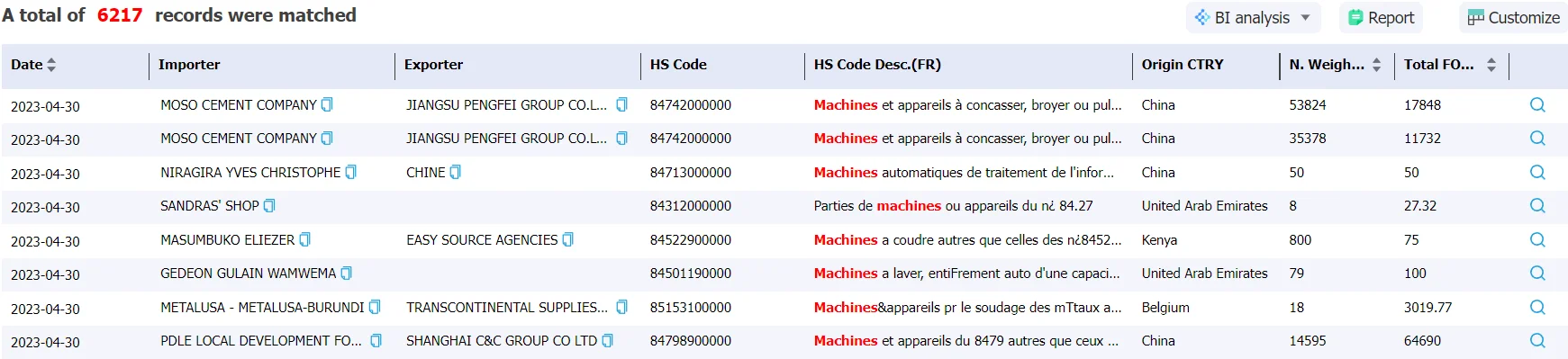Screen dimensions: 1568x359
Task: View details of GEDEON GULAIN WAMWEMA row
Action: pos(1537,274)
